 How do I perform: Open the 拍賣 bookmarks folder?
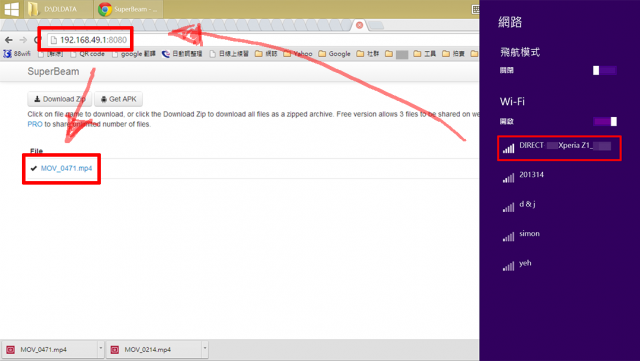click(453, 54)
